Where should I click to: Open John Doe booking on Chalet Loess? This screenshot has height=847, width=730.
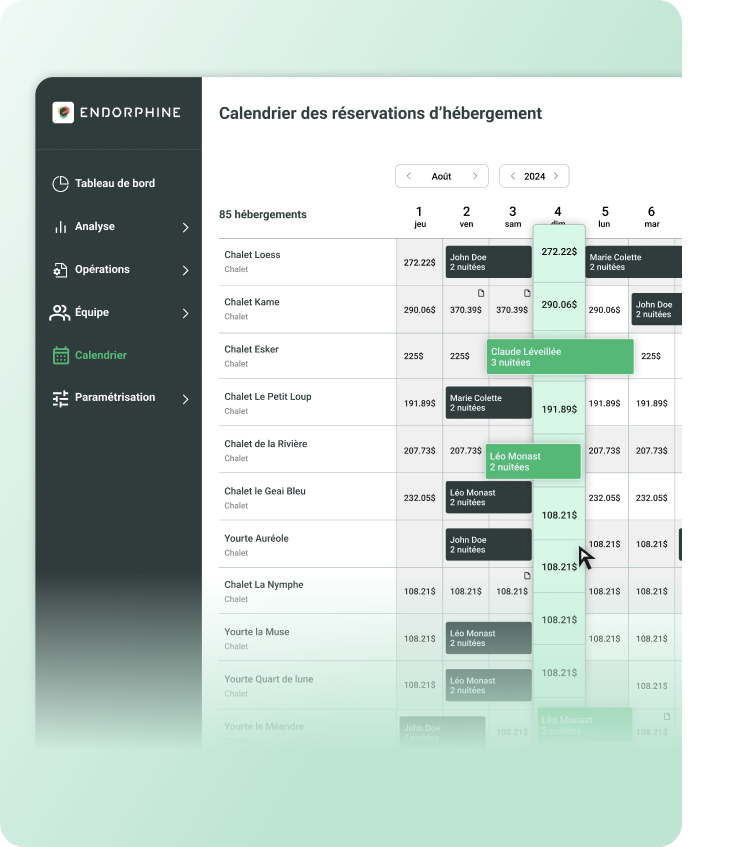488,262
